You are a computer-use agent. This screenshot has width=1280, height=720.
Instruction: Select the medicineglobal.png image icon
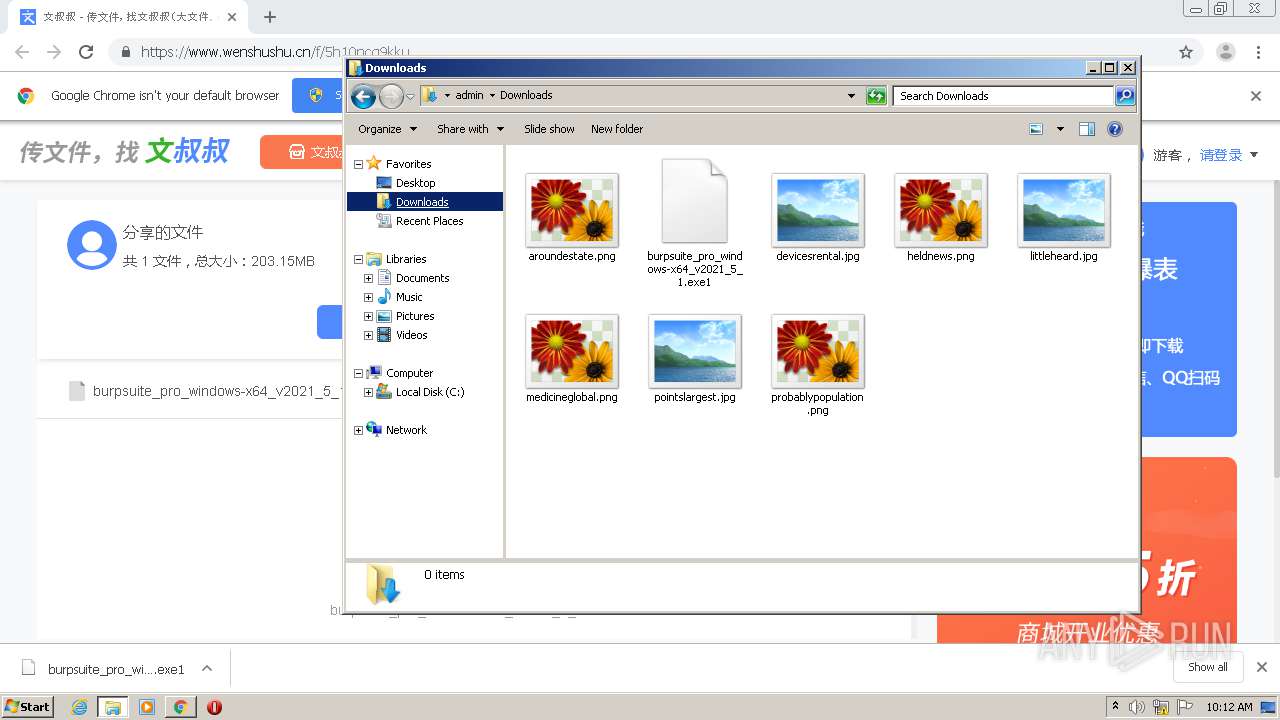pyautogui.click(x=572, y=351)
